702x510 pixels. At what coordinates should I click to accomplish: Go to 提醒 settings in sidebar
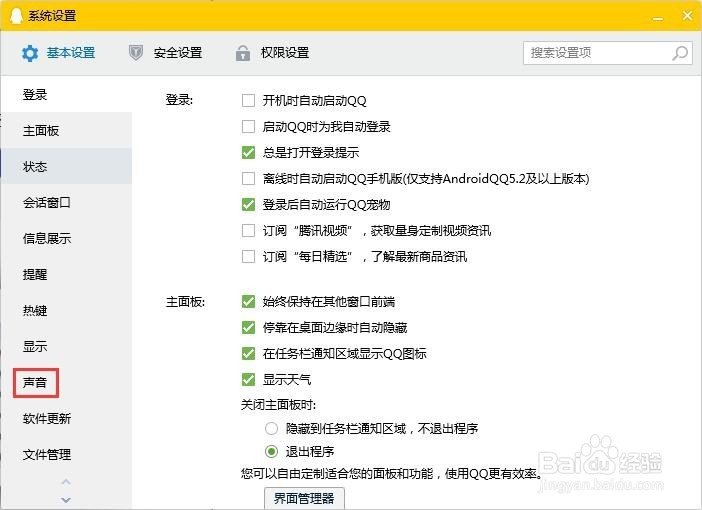pyautogui.click(x=66, y=274)
